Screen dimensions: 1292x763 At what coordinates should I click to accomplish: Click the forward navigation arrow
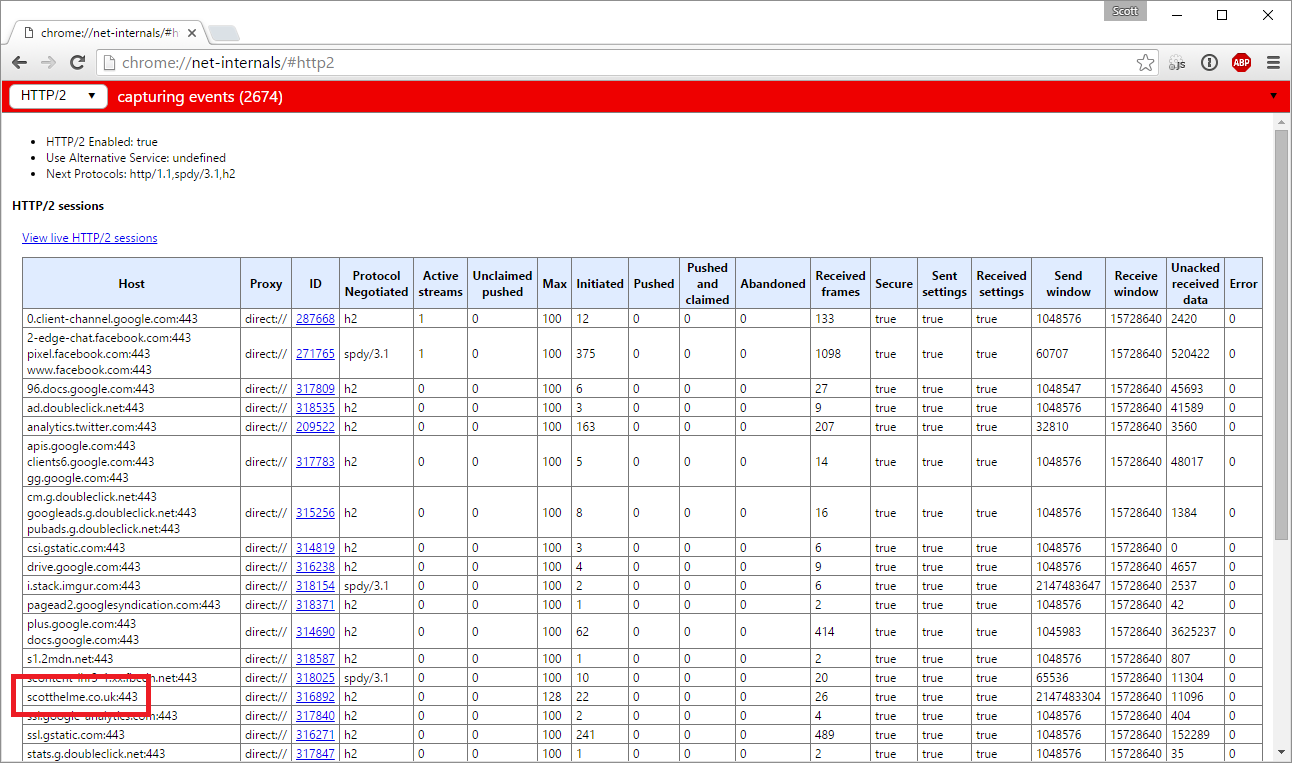48,62
